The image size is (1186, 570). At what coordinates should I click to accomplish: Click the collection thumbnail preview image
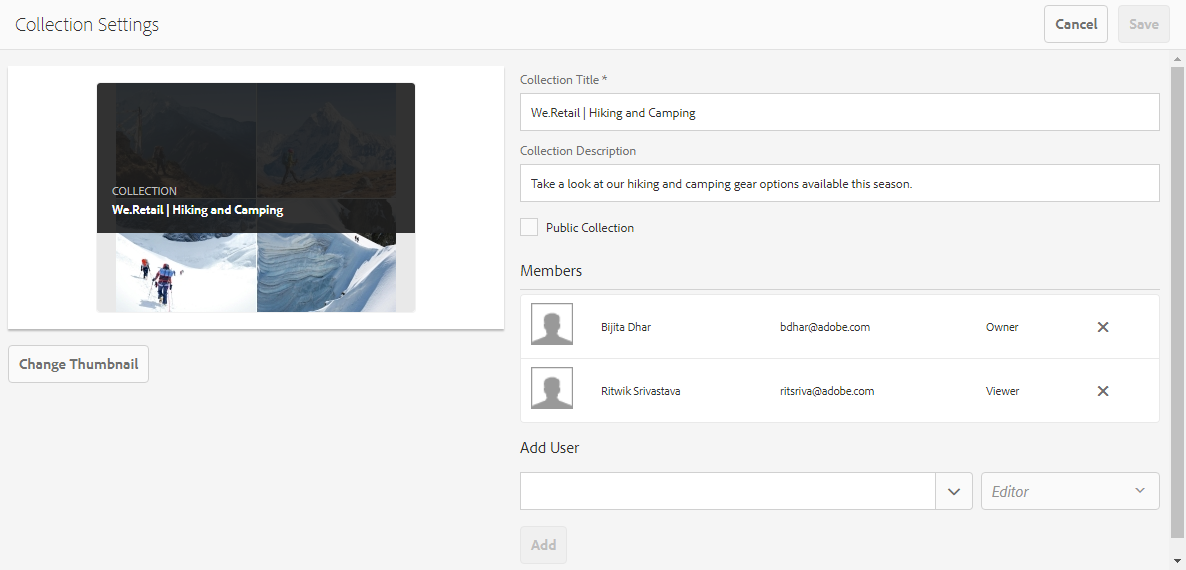pos(256,197)
